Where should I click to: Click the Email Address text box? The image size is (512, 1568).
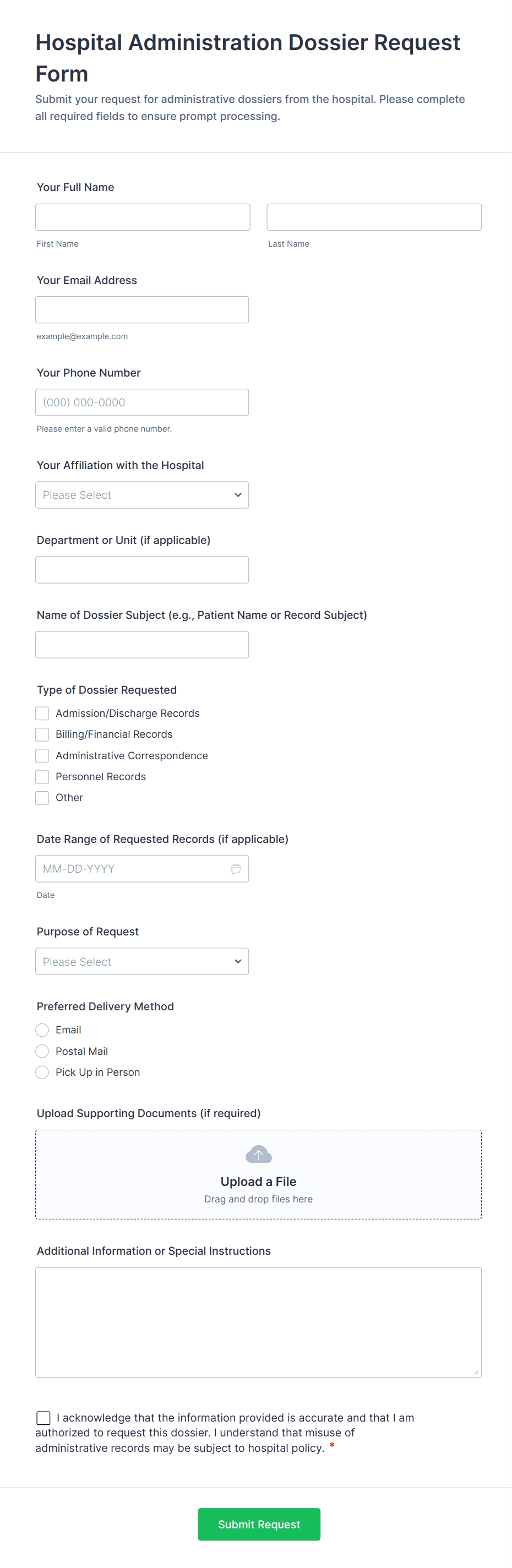(142, 310)
